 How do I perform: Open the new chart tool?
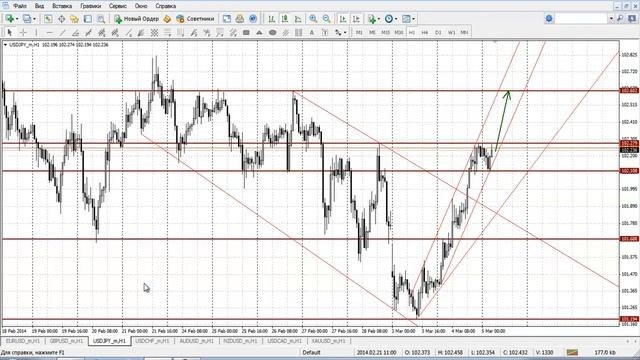[x=9, y=19]
